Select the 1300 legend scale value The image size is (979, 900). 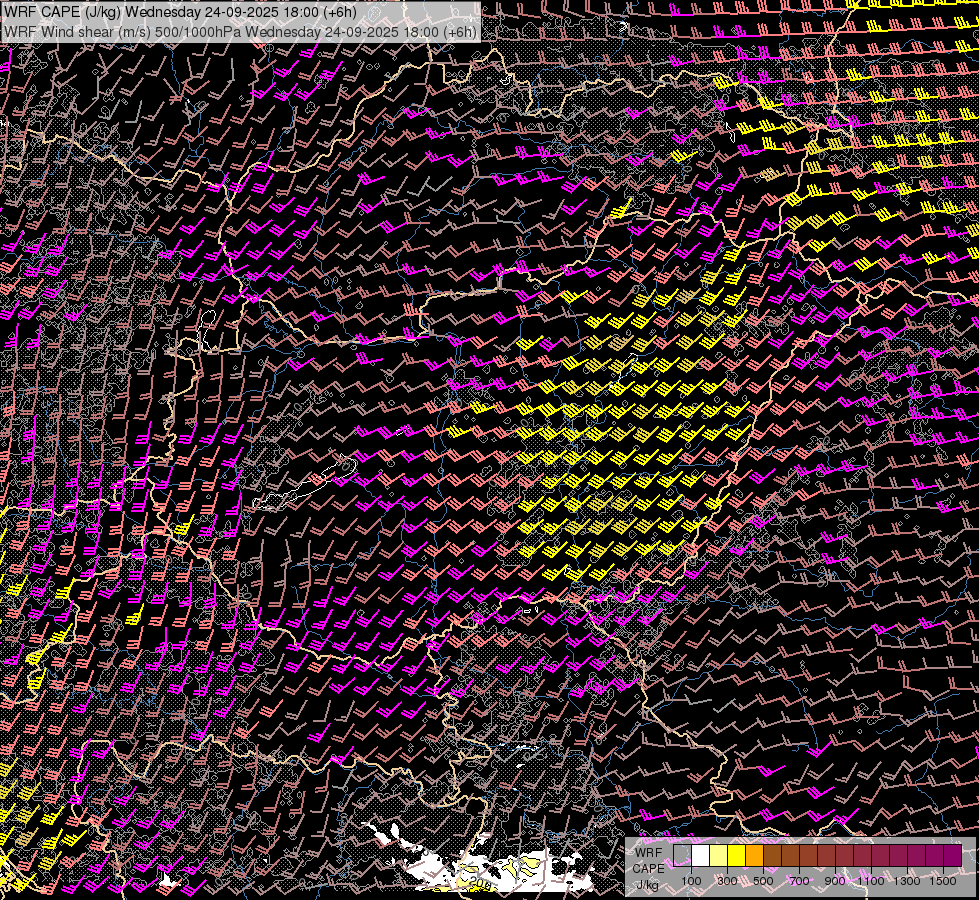[907, 881]
